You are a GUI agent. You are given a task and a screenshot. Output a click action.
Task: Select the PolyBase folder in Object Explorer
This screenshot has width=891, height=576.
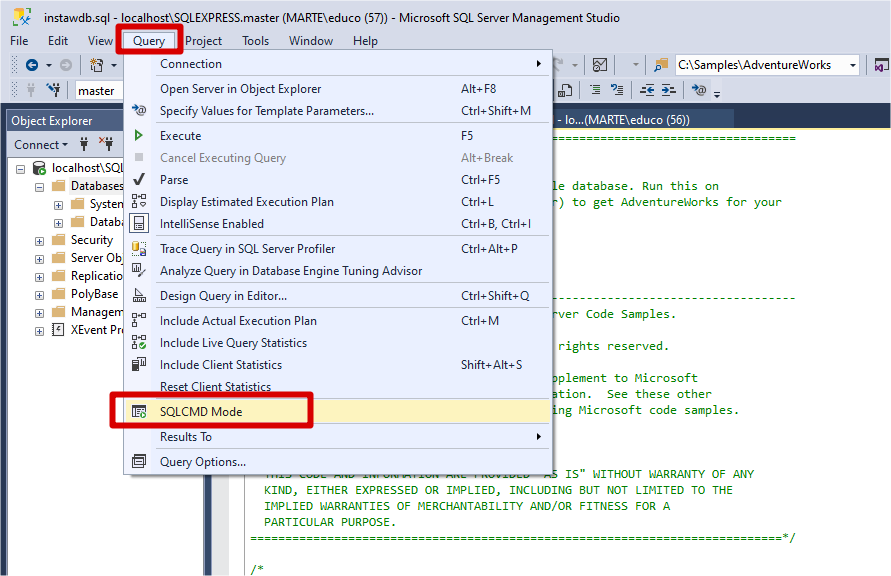94,294
